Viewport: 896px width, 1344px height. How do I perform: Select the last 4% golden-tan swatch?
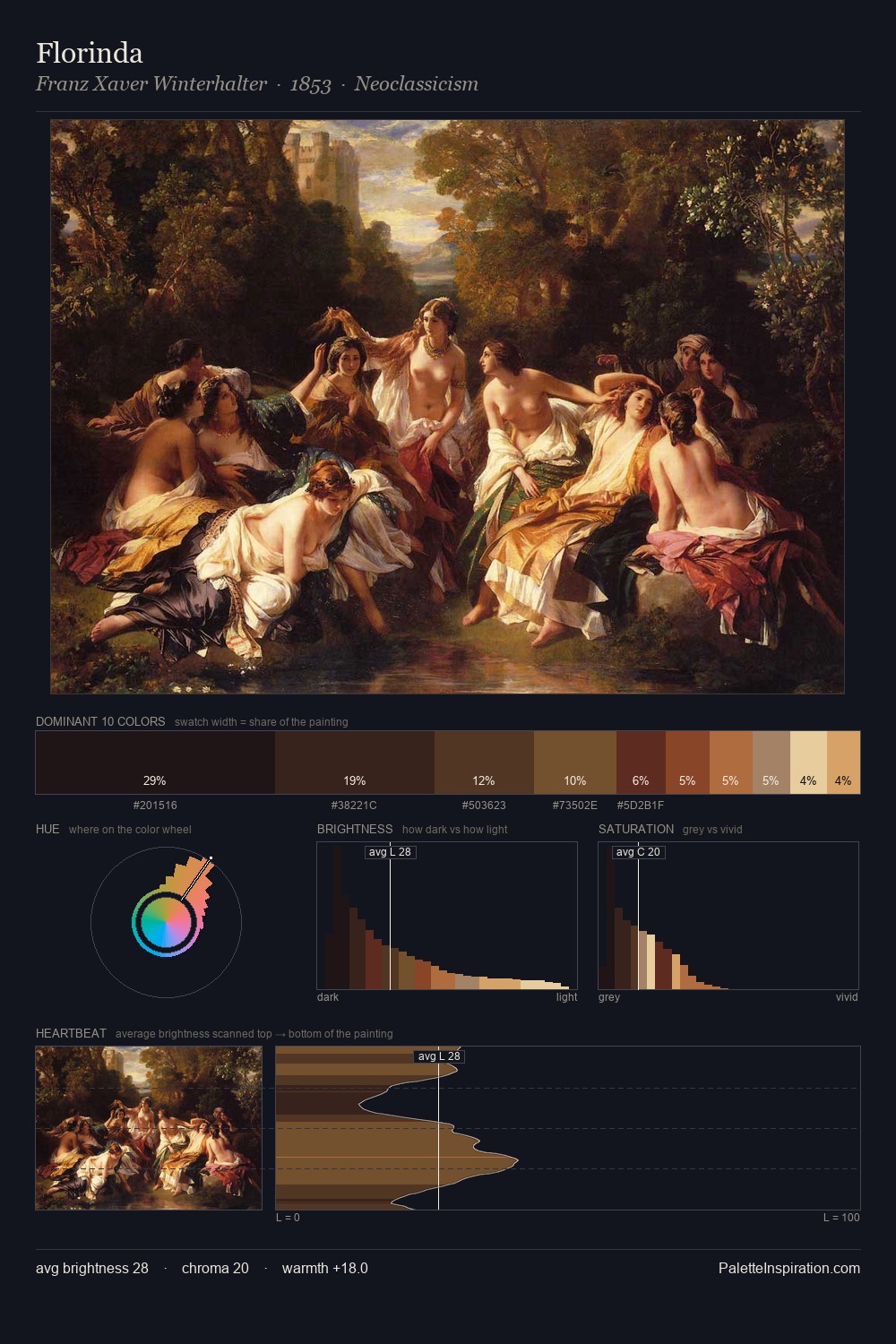click(x=843, y=762)
